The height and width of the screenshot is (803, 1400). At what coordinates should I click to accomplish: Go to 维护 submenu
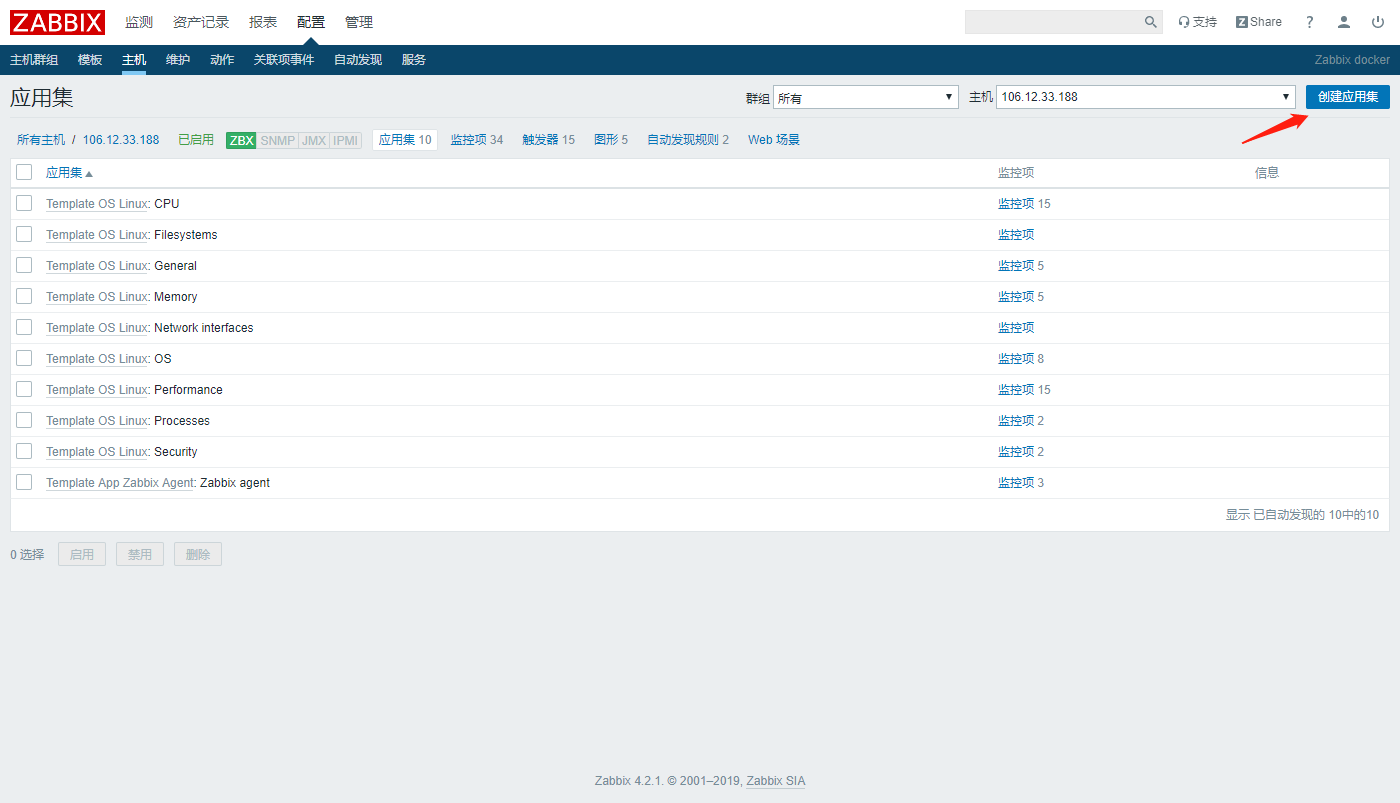(178, 60)
